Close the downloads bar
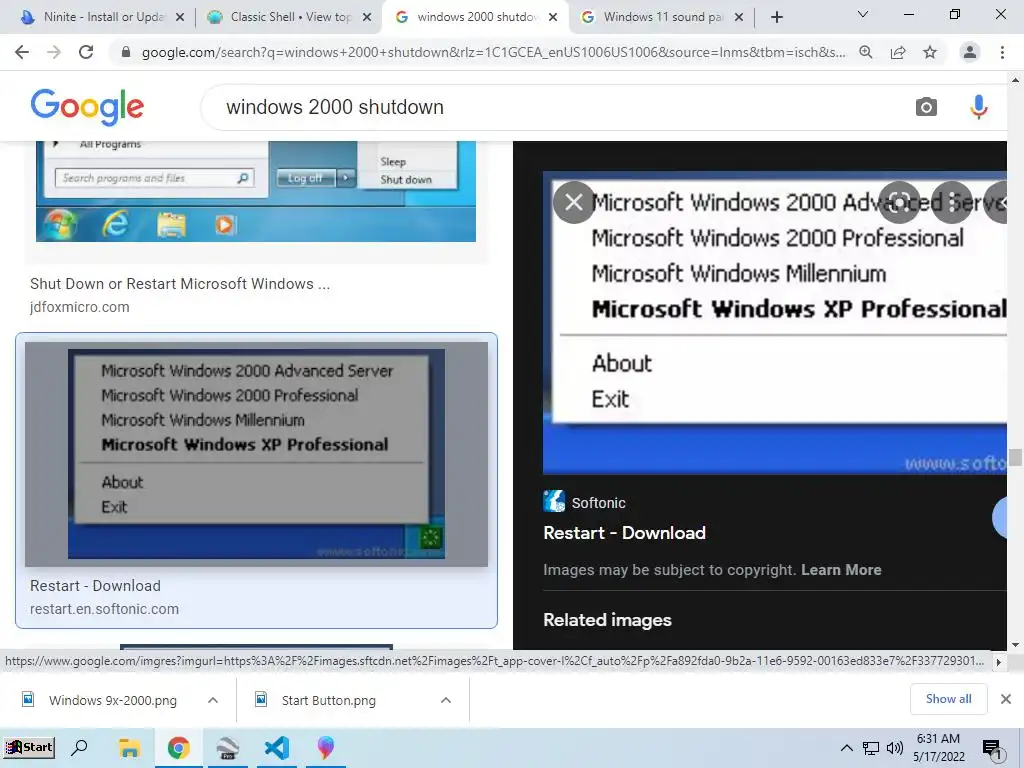Image resolution: width=1024 pixels, height=768 pixels. (1006, 699)
